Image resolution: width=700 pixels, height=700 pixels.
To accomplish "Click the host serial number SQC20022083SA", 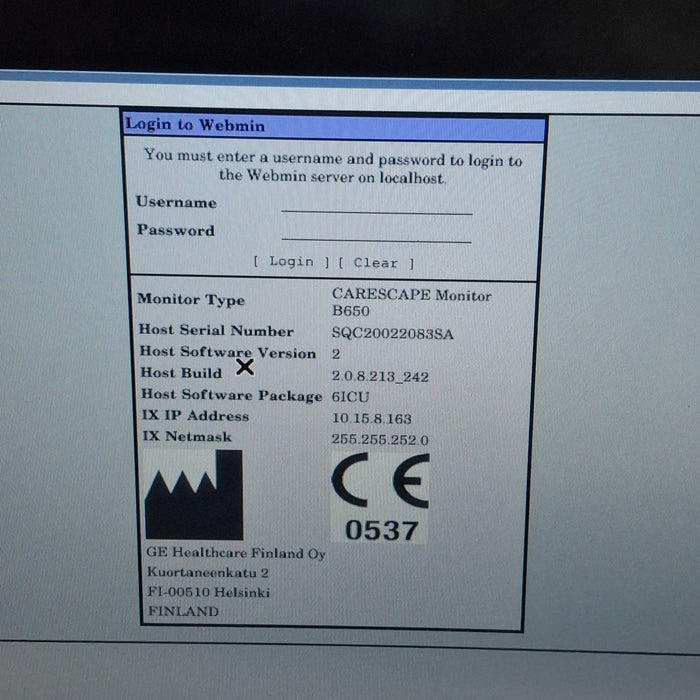I will [x=392, y=334].
